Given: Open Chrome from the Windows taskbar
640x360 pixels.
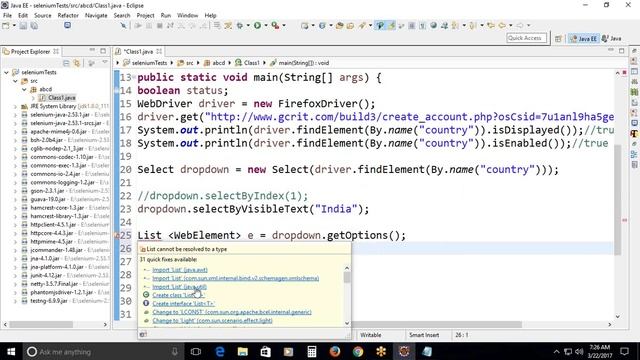Looking at the screenshot, I should (x=358, y=351).
